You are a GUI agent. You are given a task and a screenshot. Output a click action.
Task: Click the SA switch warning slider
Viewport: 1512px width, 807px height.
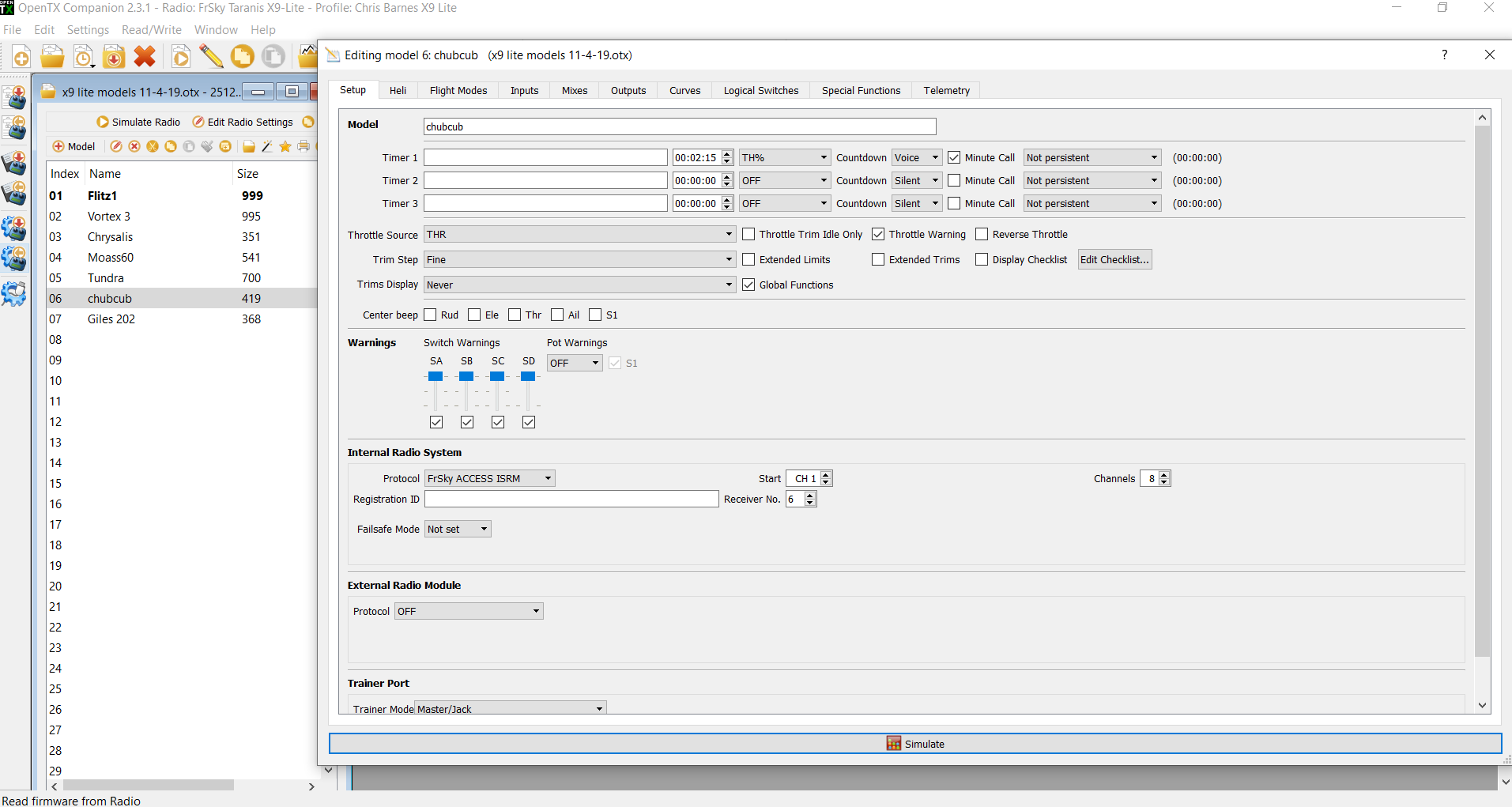[436, 377]
